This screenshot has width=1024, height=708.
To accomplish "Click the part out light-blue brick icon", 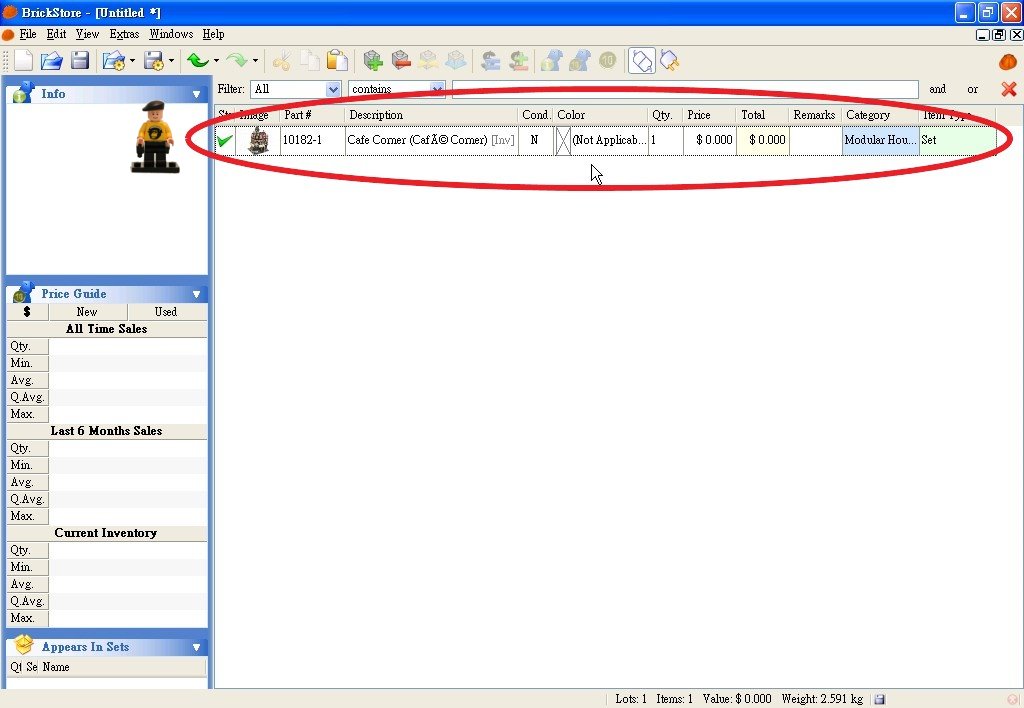I will pyautogui.click(x=456, y=61).
